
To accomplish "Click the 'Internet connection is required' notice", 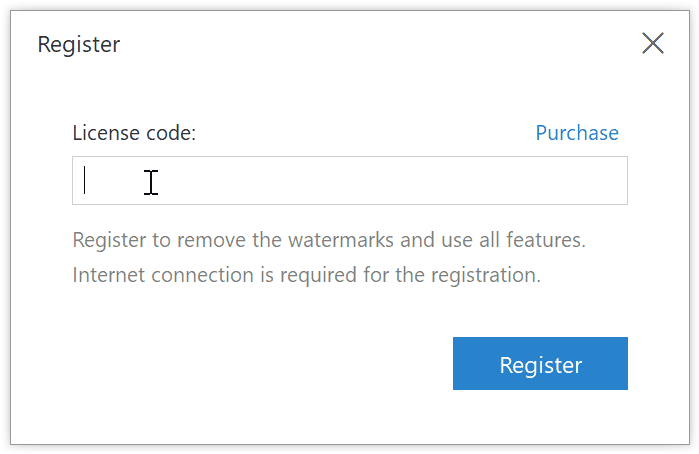I will (x=306, y=275).
